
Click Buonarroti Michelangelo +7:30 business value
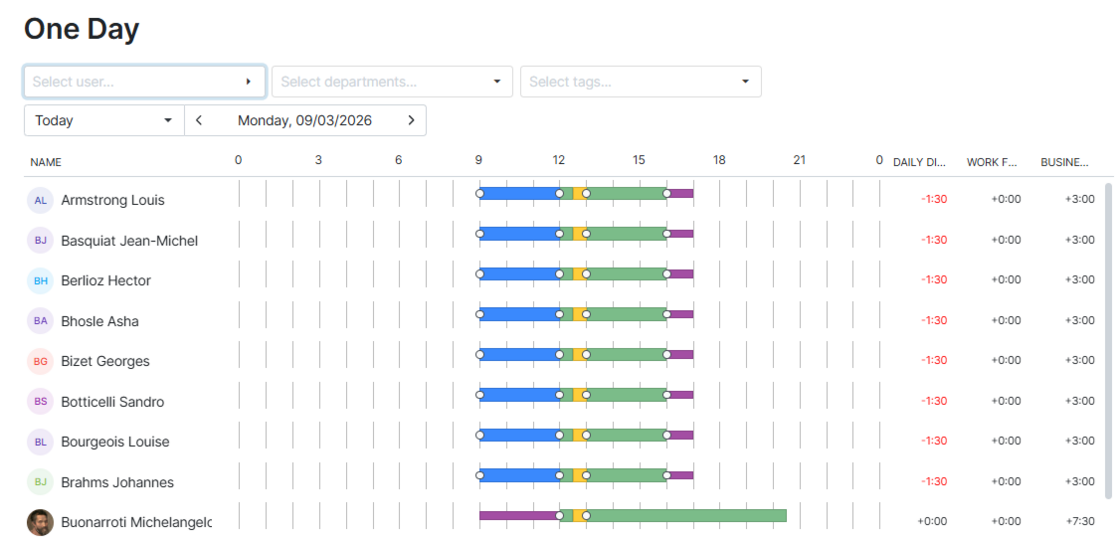[x=1079, y=522]
